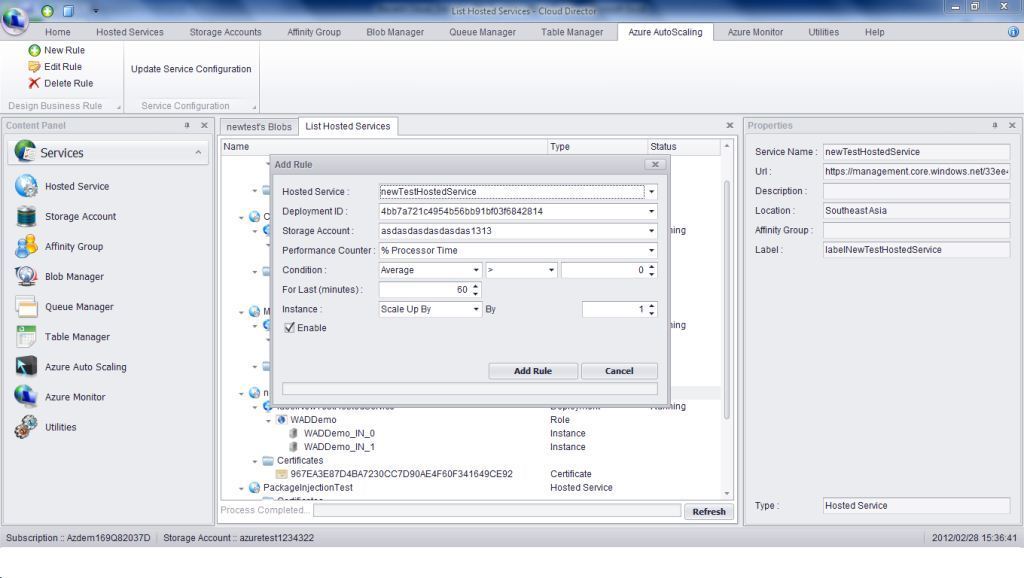Click the Description field in Properties

point(916,191)
